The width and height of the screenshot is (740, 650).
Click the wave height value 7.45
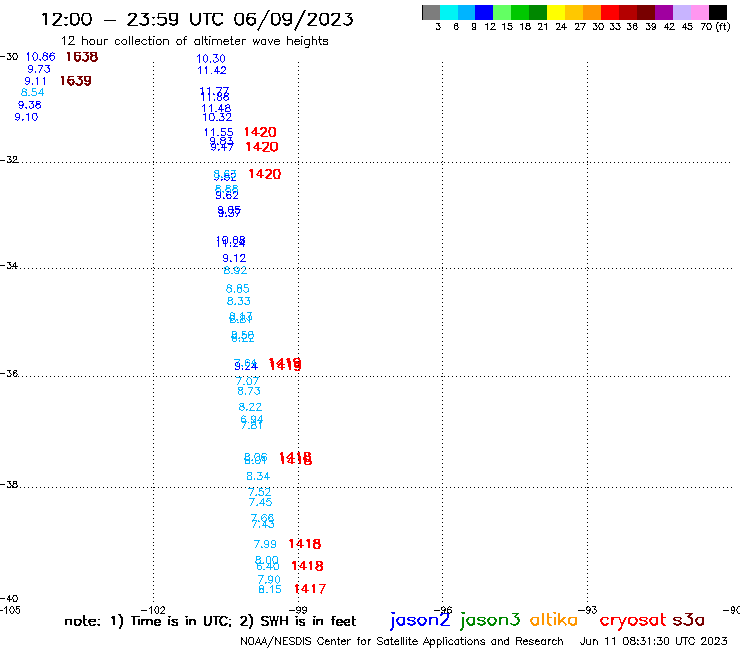tap(261, 502)
